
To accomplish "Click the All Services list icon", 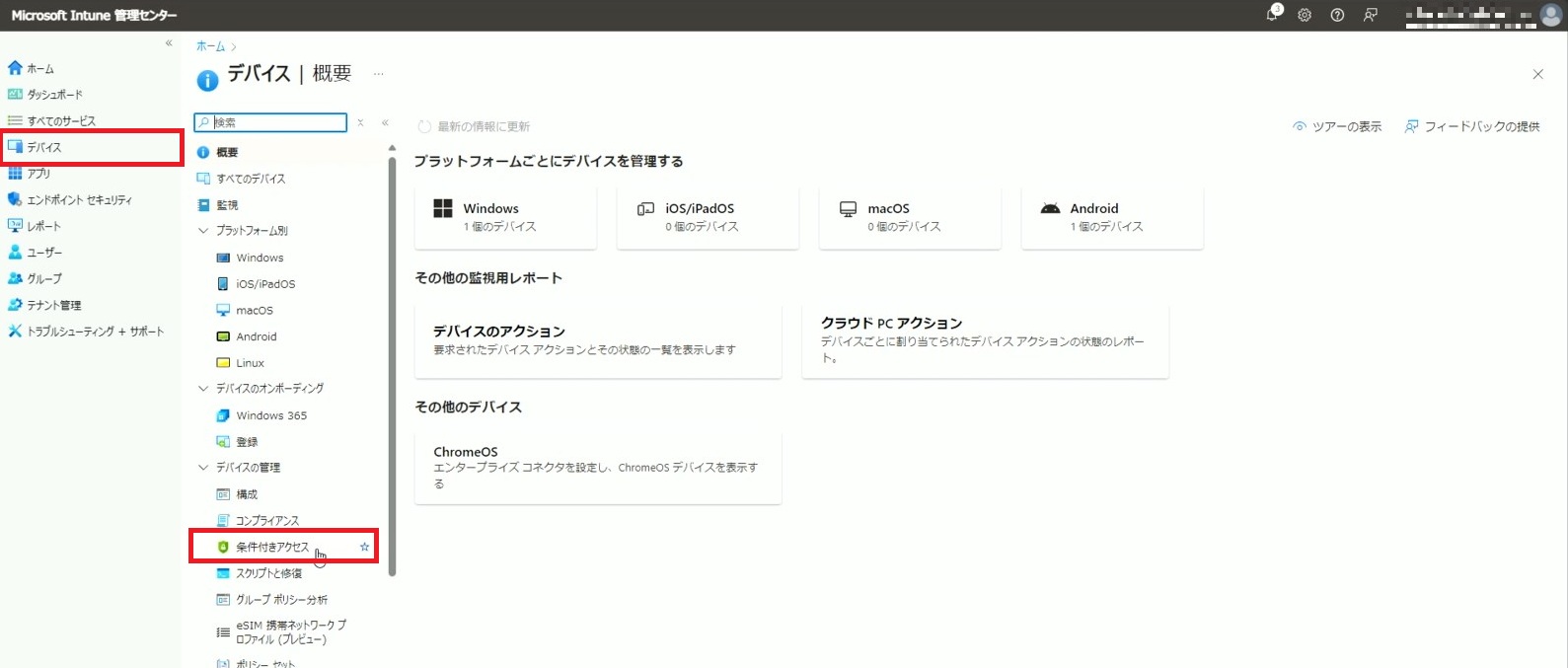I will (15, 120).
